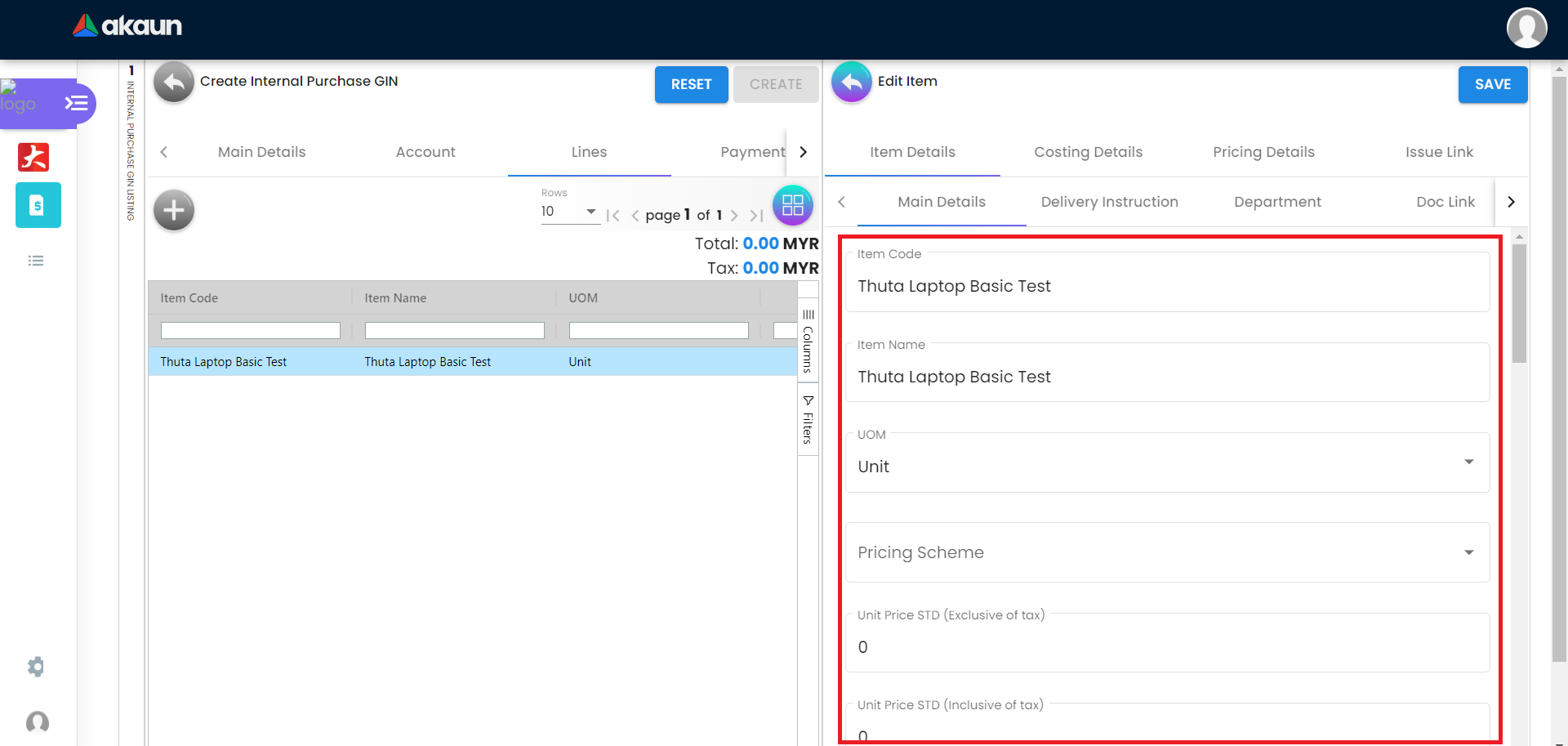Open the Filters side panel
The height and width of the screenshot is (746, 1568).
pyautogui.click(x=808, y=420)
